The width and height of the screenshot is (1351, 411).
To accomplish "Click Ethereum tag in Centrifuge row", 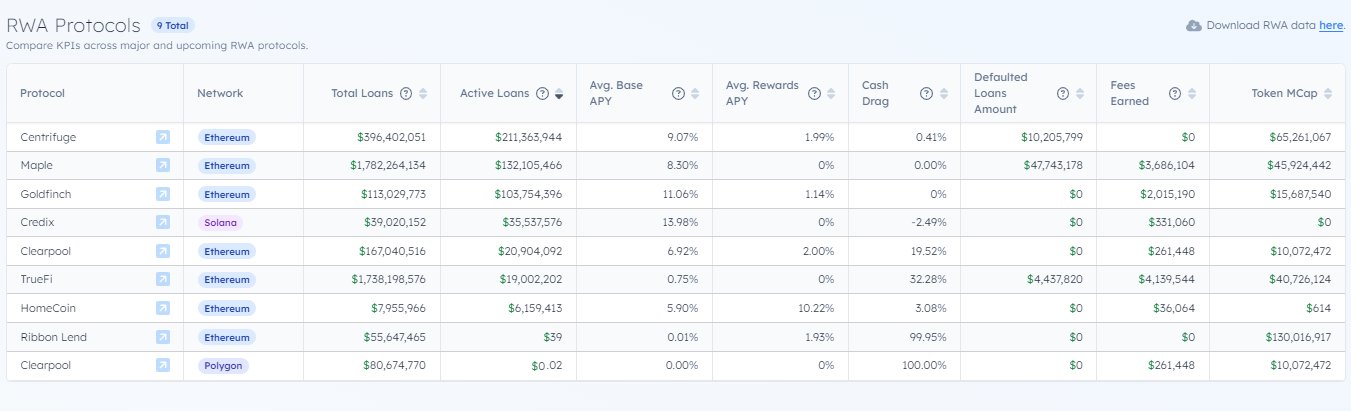I will (x=227, y=137).
